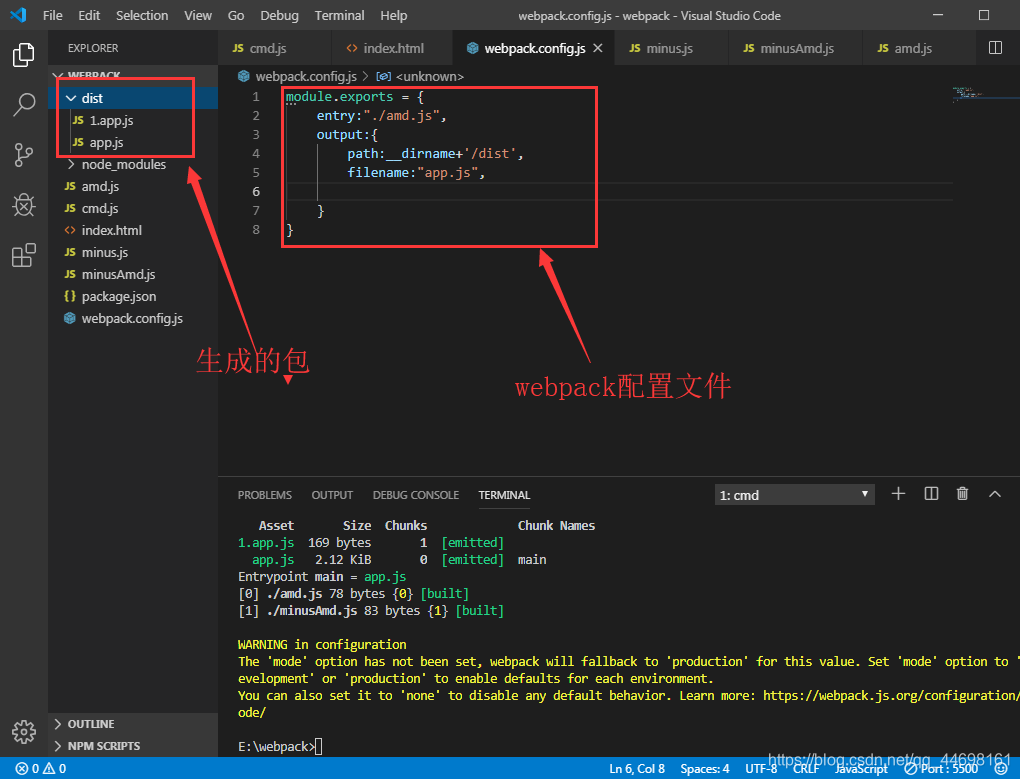Select the TERMINAL panel tab
1020x779 pixels.
(504, 495)
